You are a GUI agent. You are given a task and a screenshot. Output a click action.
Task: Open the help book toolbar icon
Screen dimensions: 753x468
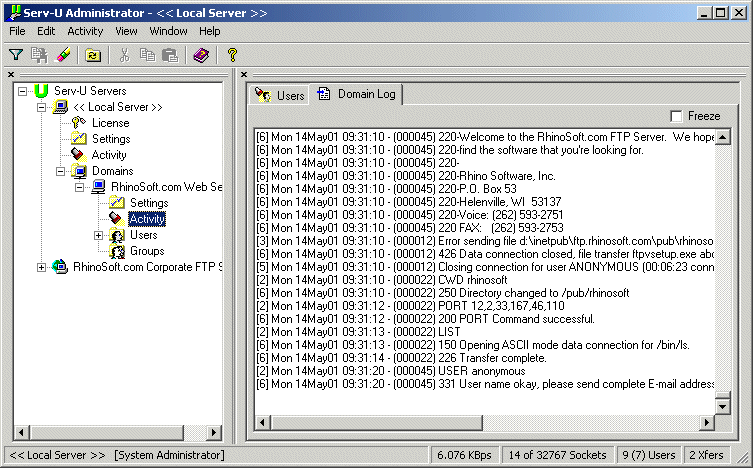point(201,55)
